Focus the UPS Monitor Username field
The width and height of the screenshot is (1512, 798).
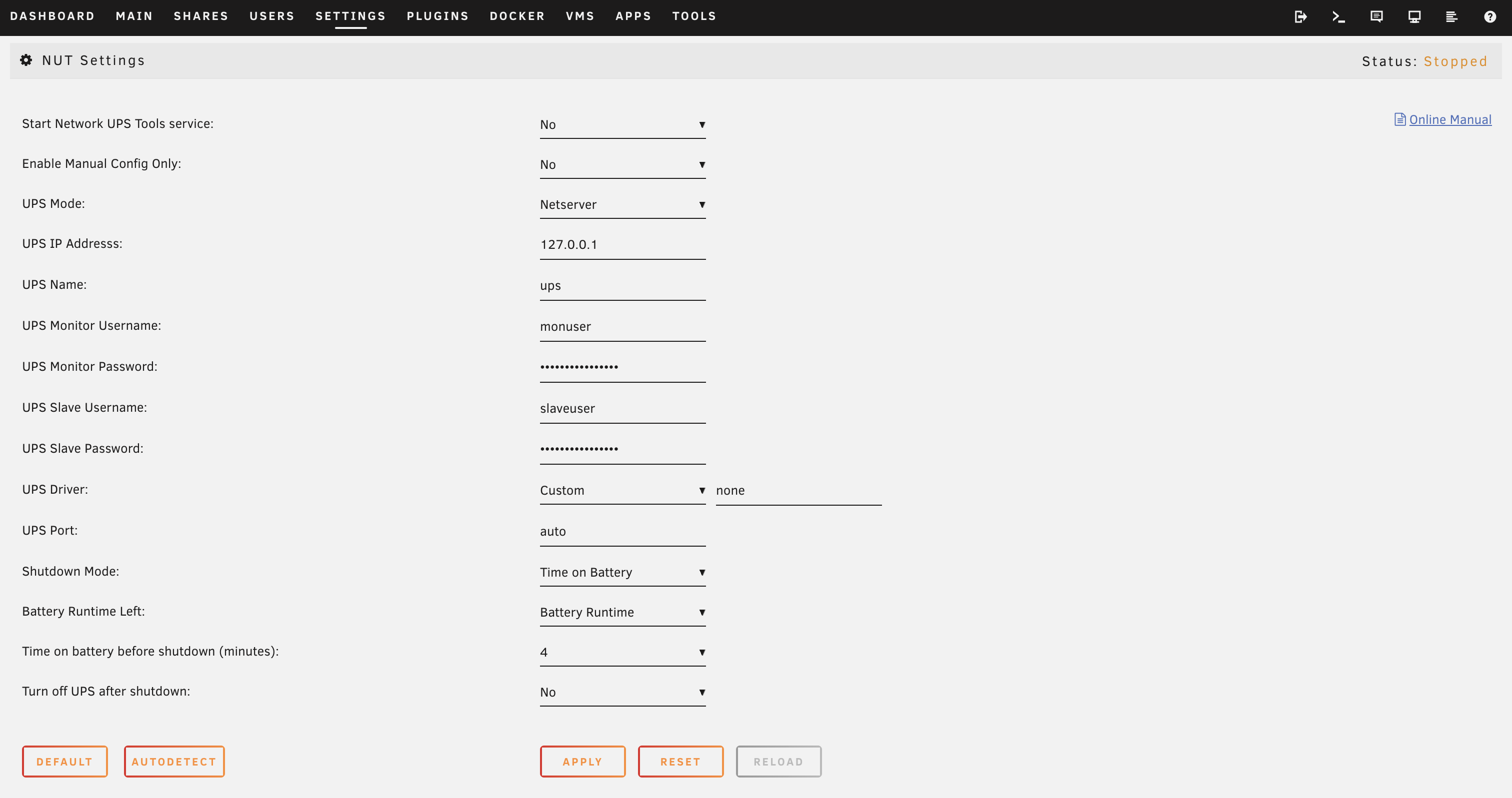pyautogui.click(x=623, y=327)
